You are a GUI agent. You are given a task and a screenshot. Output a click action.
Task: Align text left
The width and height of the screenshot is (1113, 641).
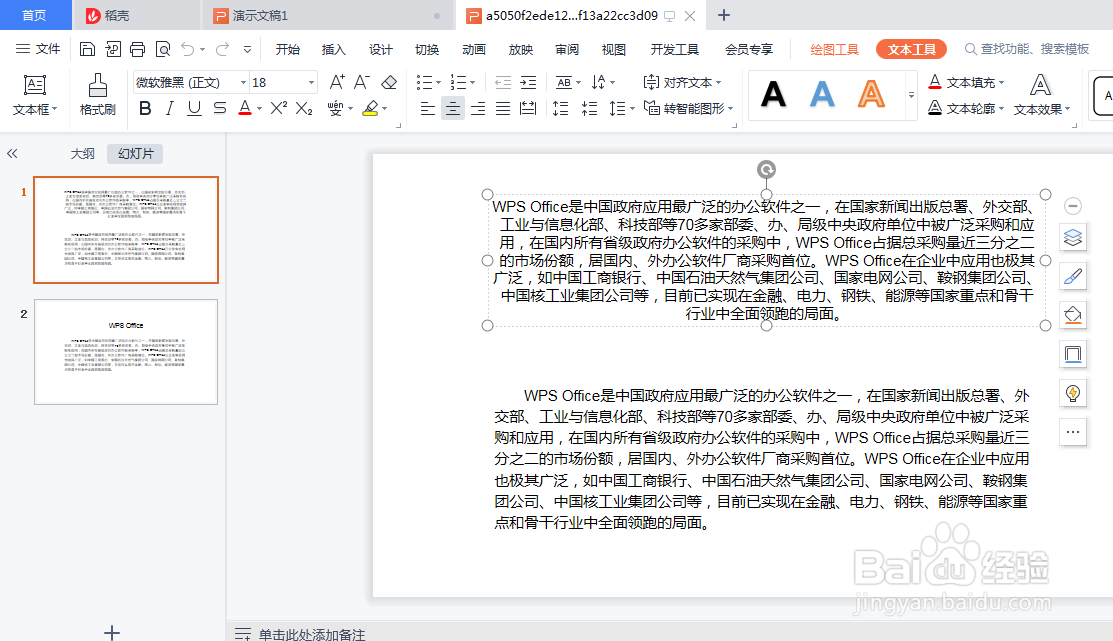point(427,109)
